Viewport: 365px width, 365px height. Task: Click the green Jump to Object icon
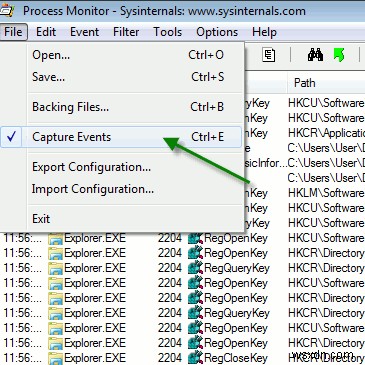tap(339, 55)
